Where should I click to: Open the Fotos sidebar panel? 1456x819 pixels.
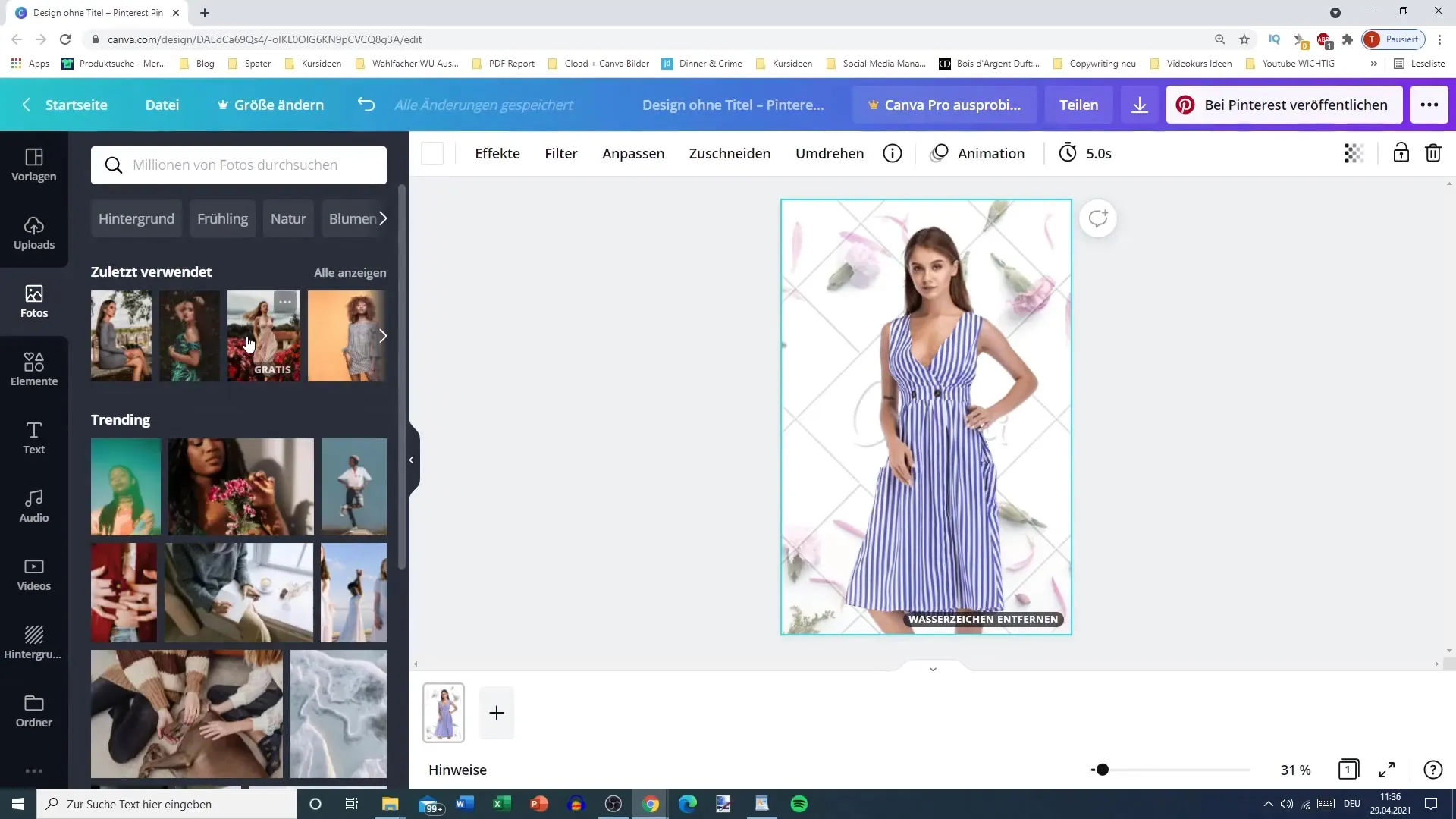point(34,302)
